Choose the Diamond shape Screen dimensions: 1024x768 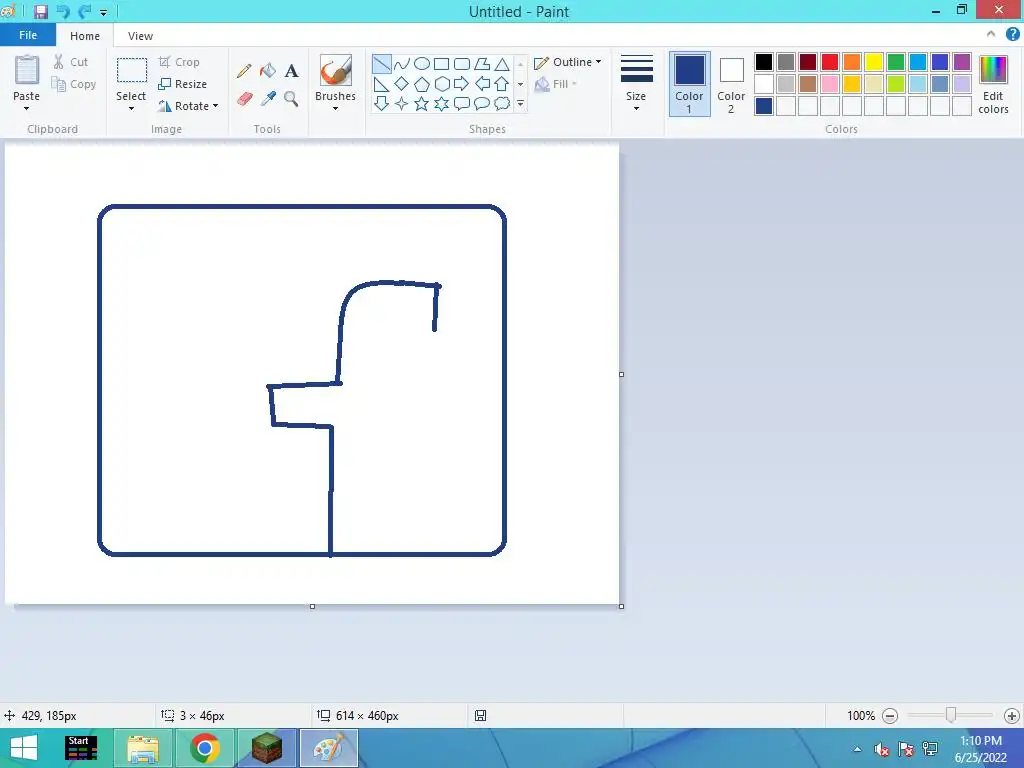click(x=402, y=84)
